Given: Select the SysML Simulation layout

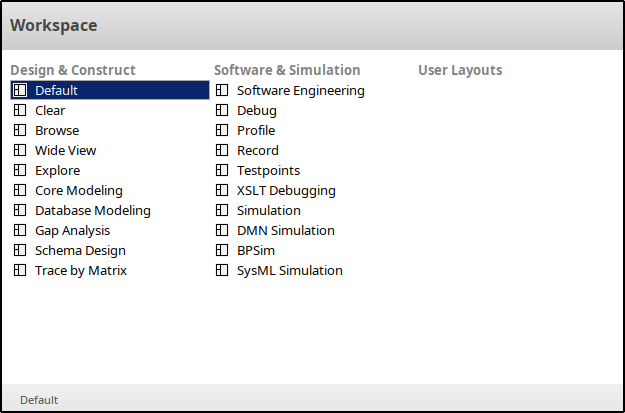Looking at the screenshot, I should pos(289,270).
